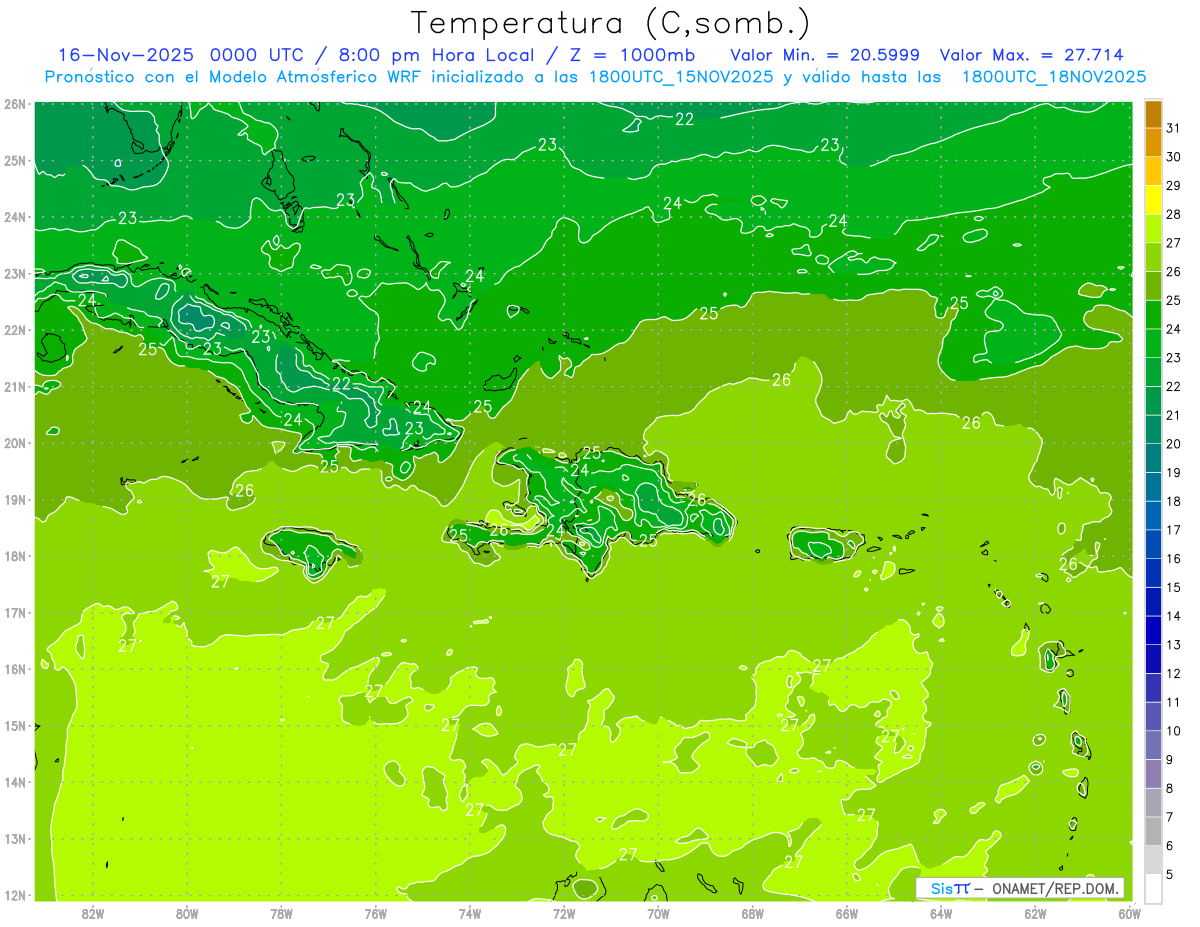1200x927 pixels.
Task: Click the 17N latitude axis label
Action: pyautogui.click(x=15, y=612)
